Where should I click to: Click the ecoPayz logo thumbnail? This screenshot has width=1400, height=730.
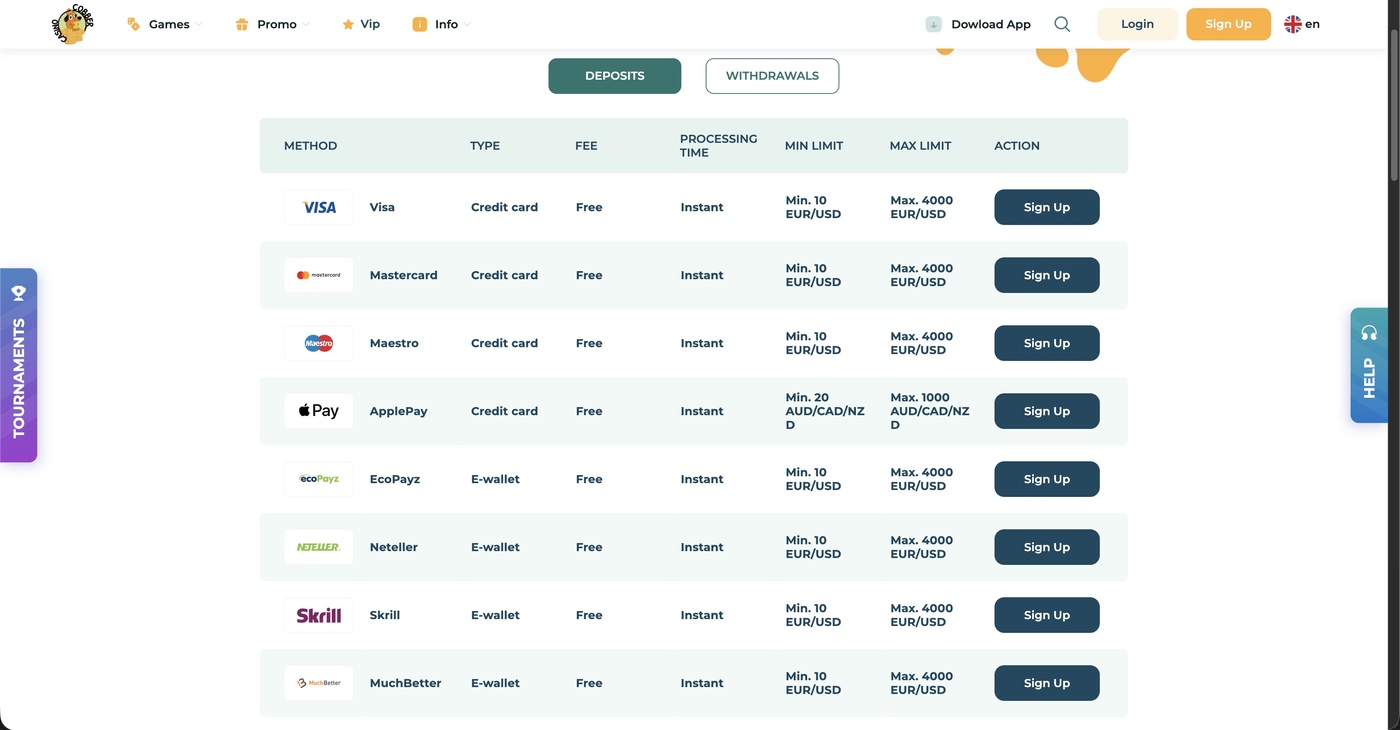click(319, 479)
